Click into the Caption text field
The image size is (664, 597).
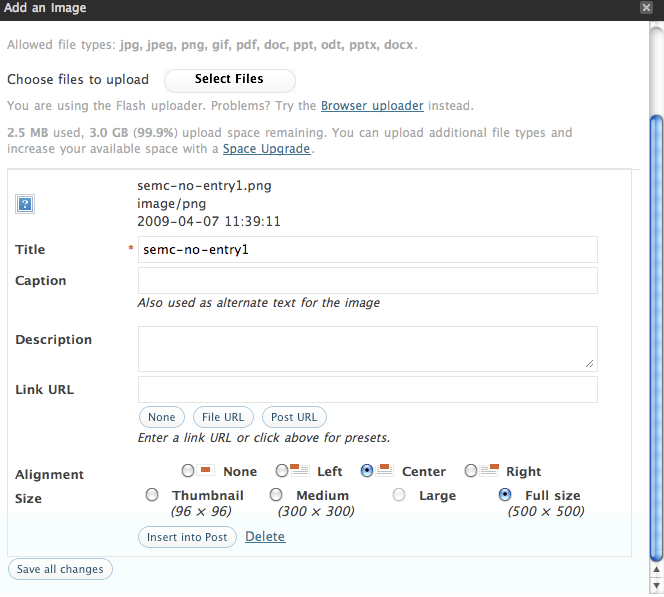tap(367, 281)
